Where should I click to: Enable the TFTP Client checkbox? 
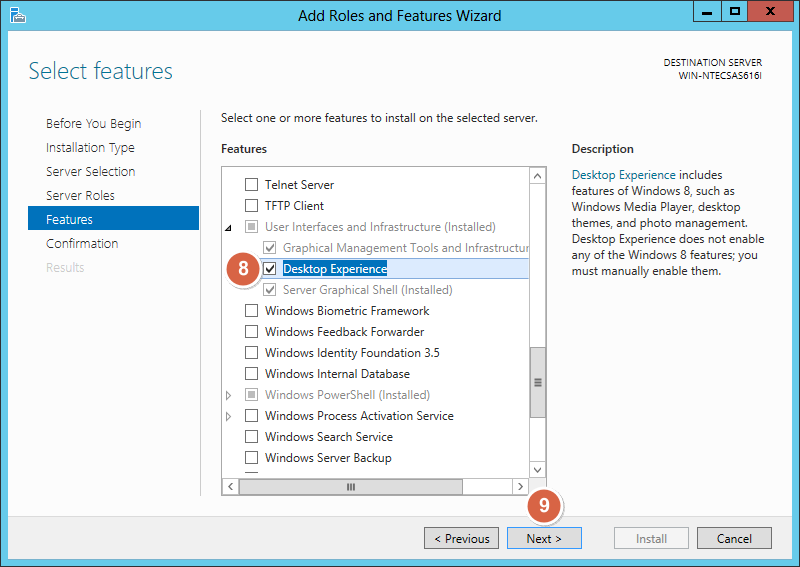[x=252, y=205]
